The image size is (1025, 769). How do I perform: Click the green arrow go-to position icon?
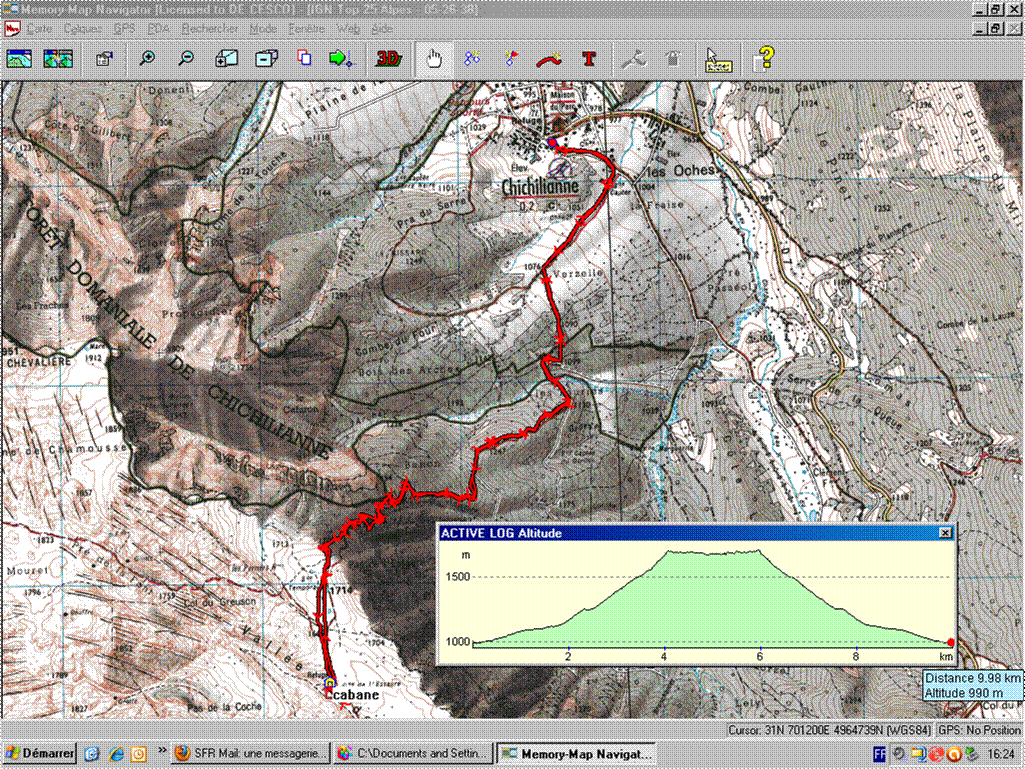pyautogui.click(x=341, y=59)
